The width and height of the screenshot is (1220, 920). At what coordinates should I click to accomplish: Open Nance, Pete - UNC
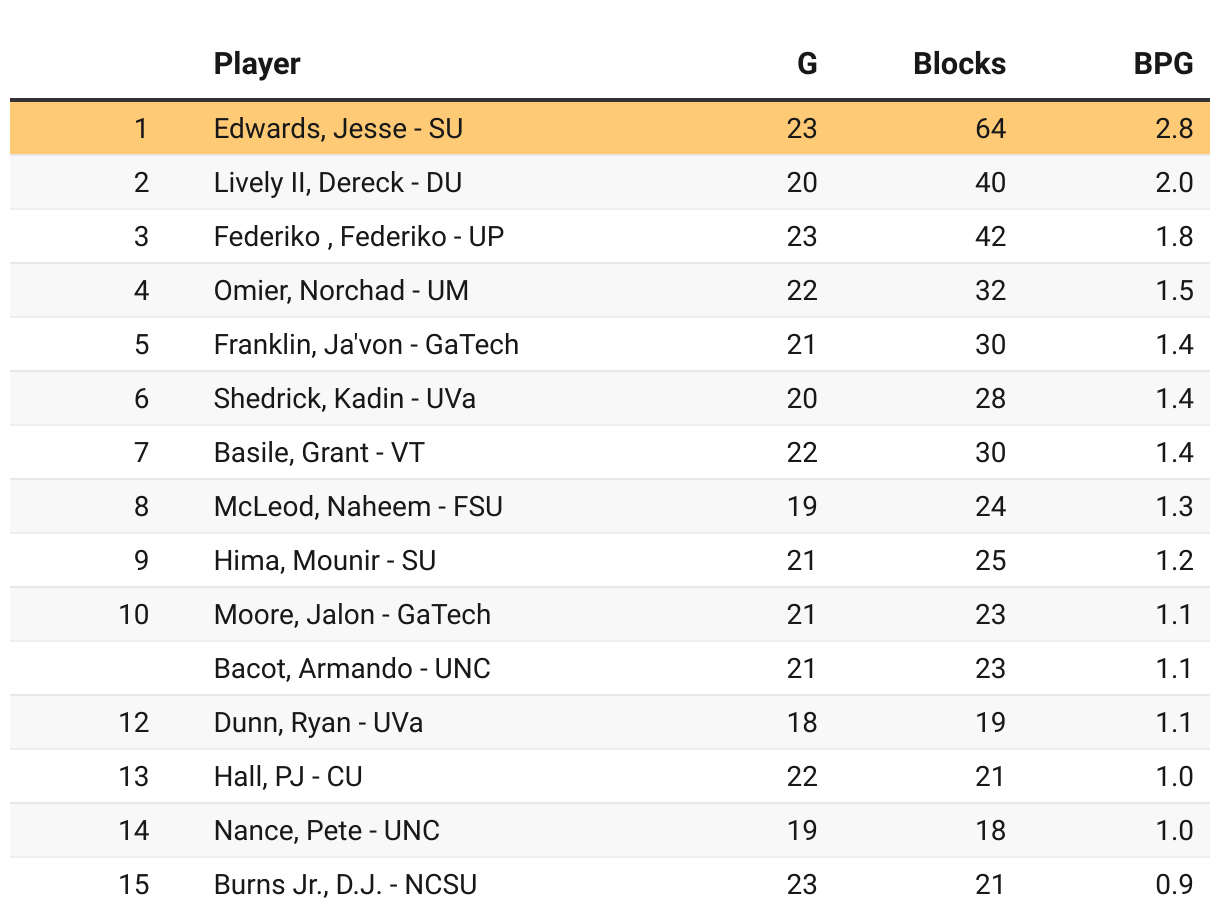click(326, 831)
